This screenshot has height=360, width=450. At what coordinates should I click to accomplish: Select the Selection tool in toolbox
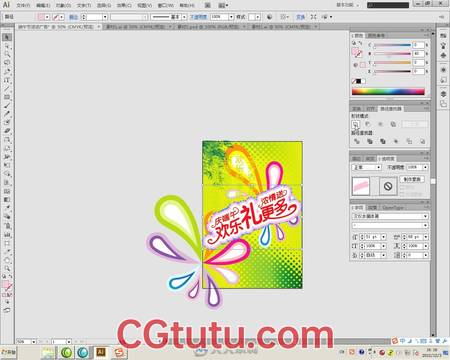tap(7, 37)
